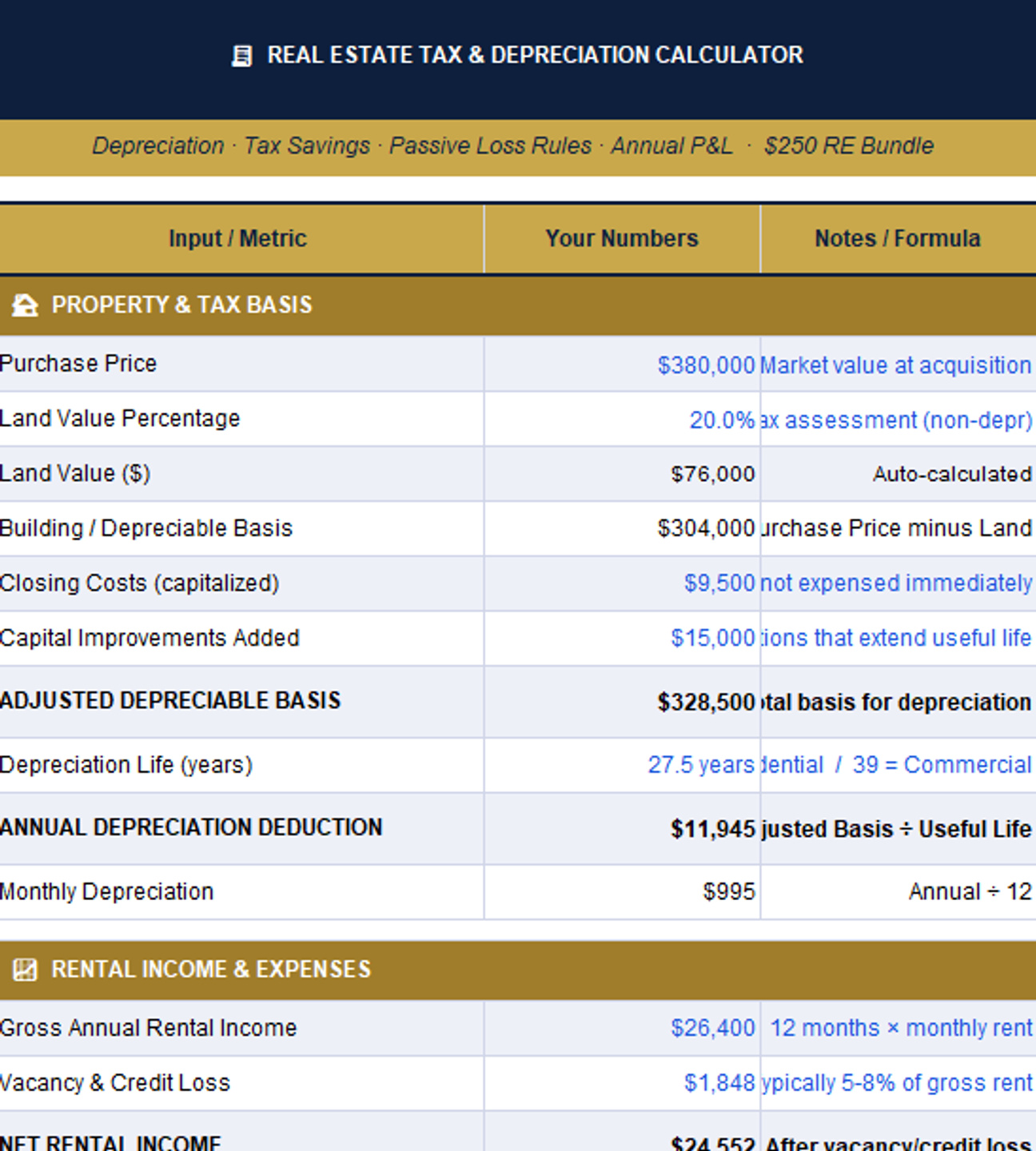The height and width of the screenshot is (1151, 1036).
Task: Click the Adjusted Depreciable Basis total $328,500
Action: coord(706,702)
